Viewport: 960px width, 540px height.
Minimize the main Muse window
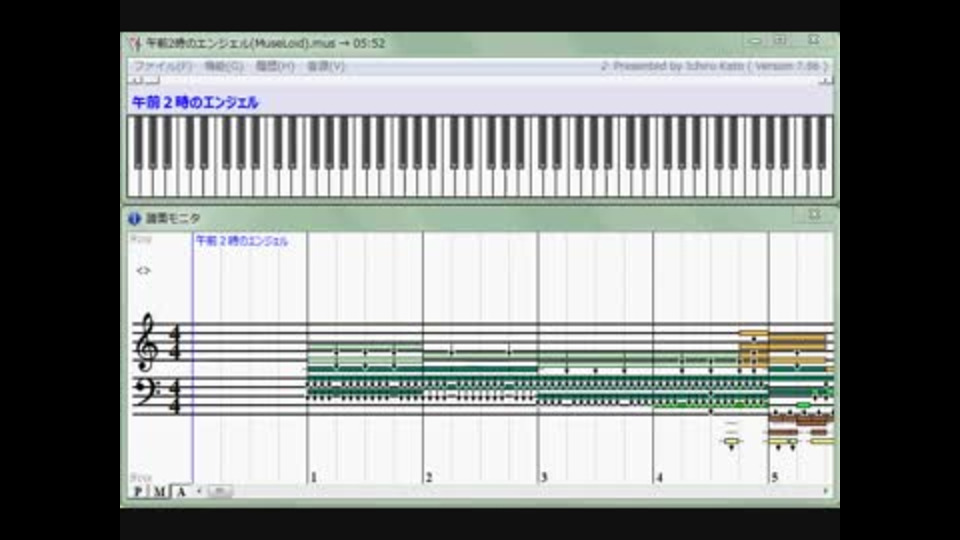pos(755,40)
